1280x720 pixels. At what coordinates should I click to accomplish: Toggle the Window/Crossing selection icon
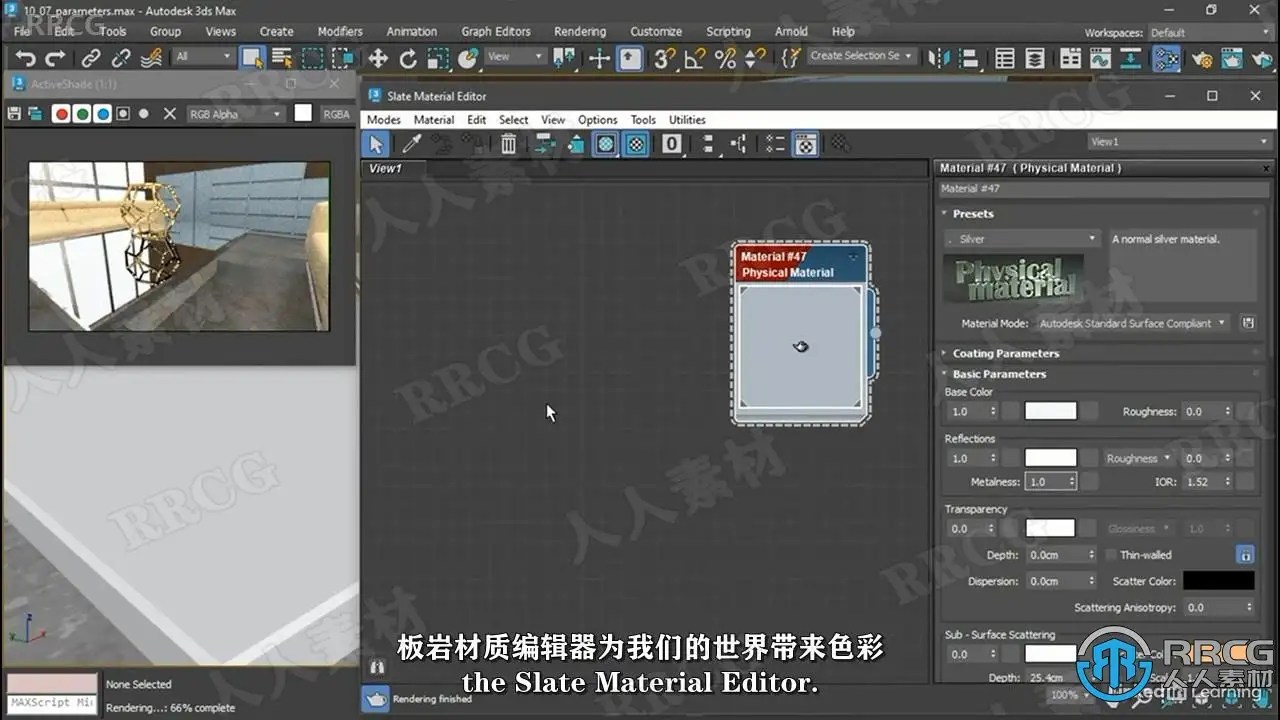pyautogui.click(x=343, y=59)
